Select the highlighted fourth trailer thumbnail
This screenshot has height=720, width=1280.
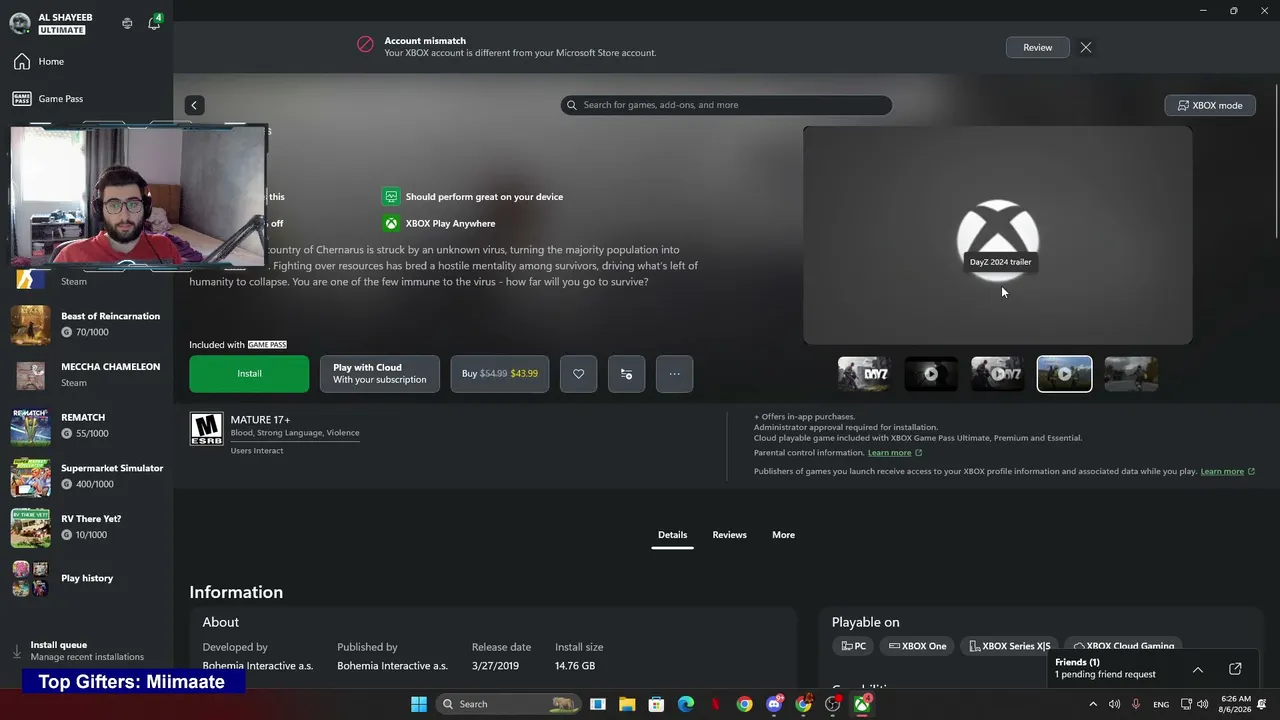click(x=1064, y=374)
